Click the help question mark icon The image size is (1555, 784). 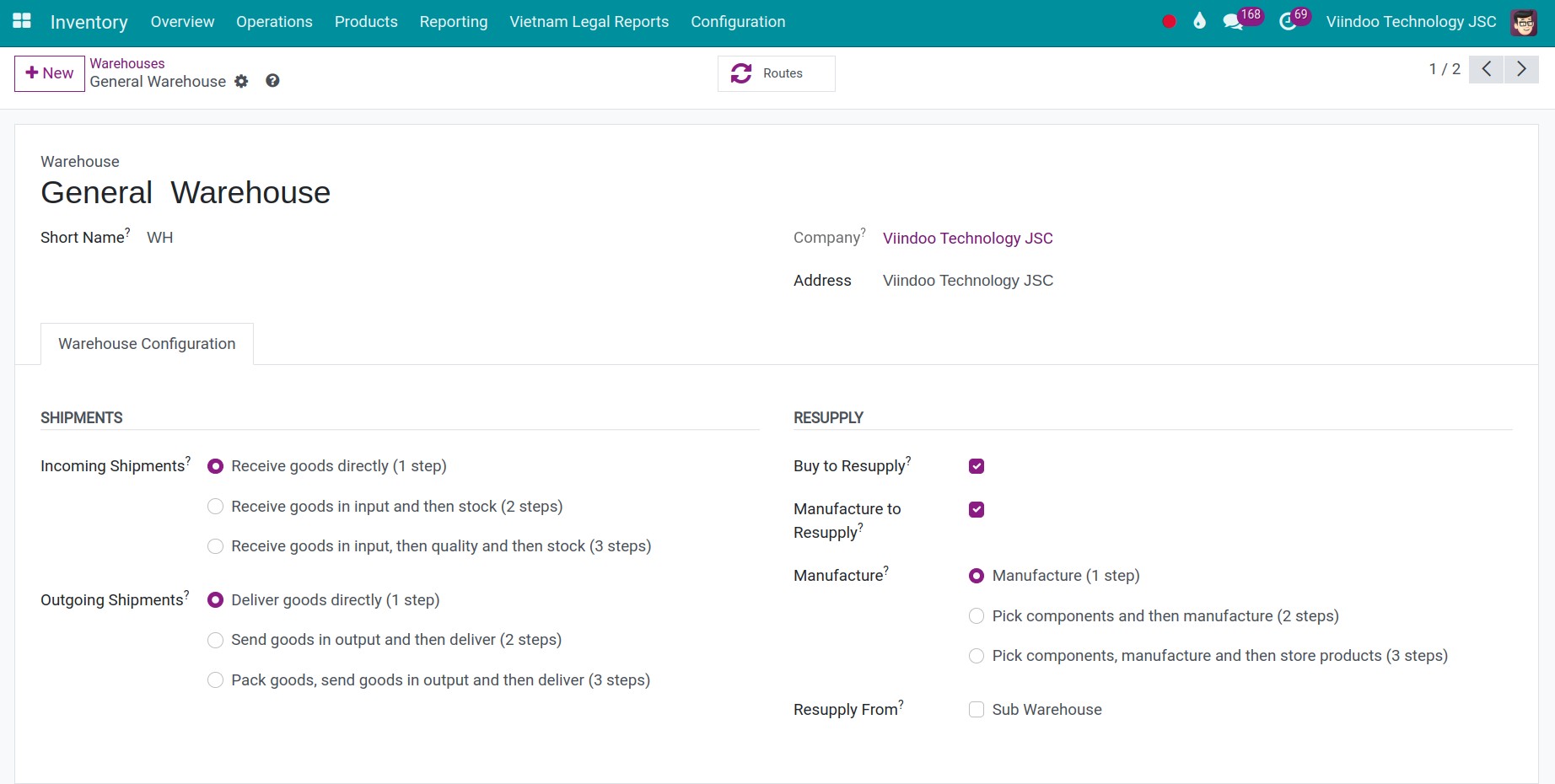click(x=272, y=81)
